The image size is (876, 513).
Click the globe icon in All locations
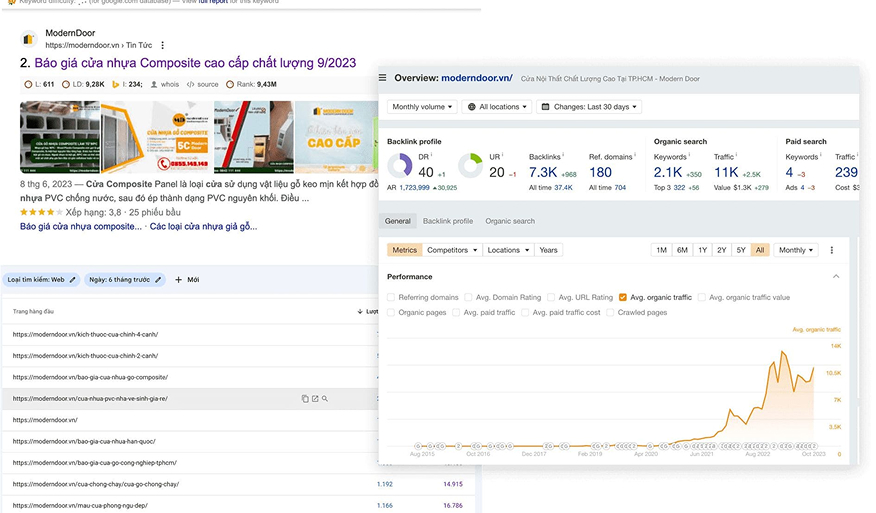coord(472,107)
